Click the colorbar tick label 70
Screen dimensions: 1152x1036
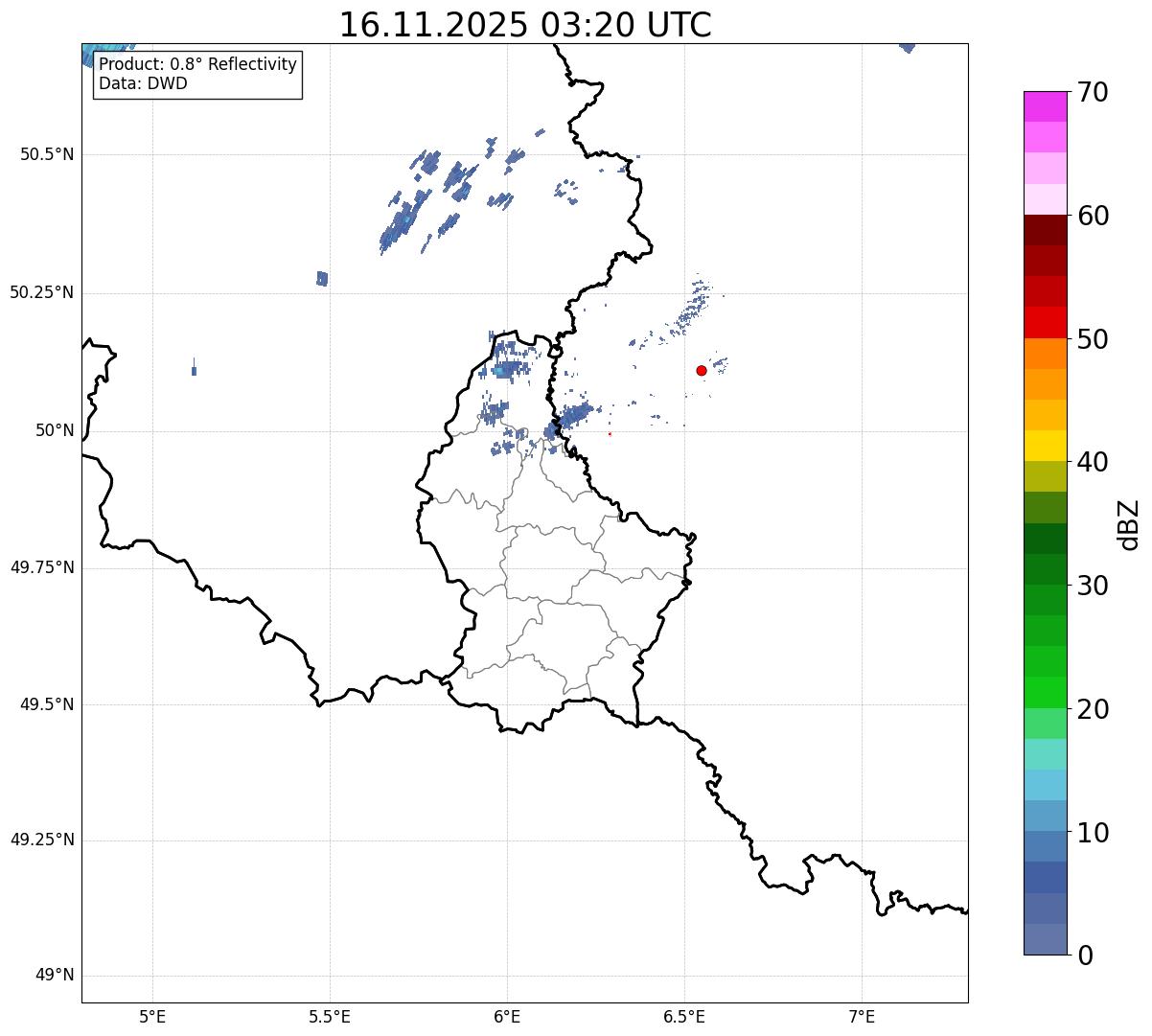(x=1093, y=92)
